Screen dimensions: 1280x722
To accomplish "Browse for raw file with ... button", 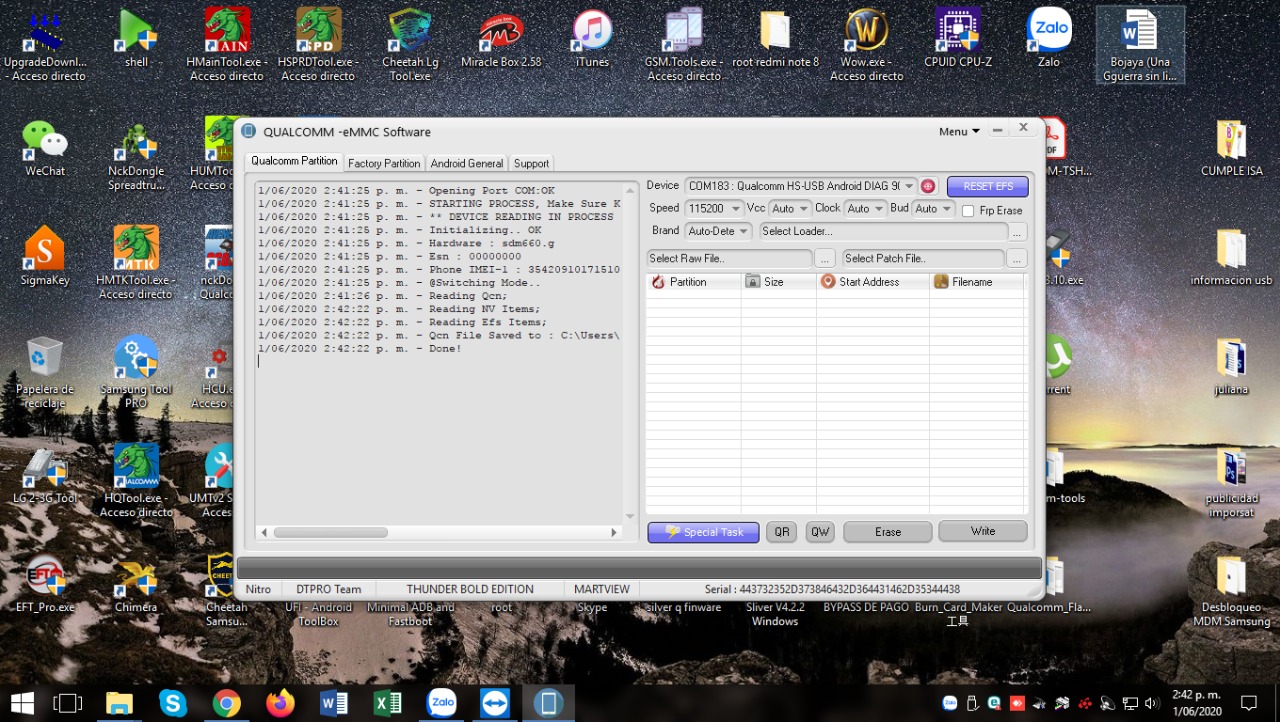I will coord(824,258).
